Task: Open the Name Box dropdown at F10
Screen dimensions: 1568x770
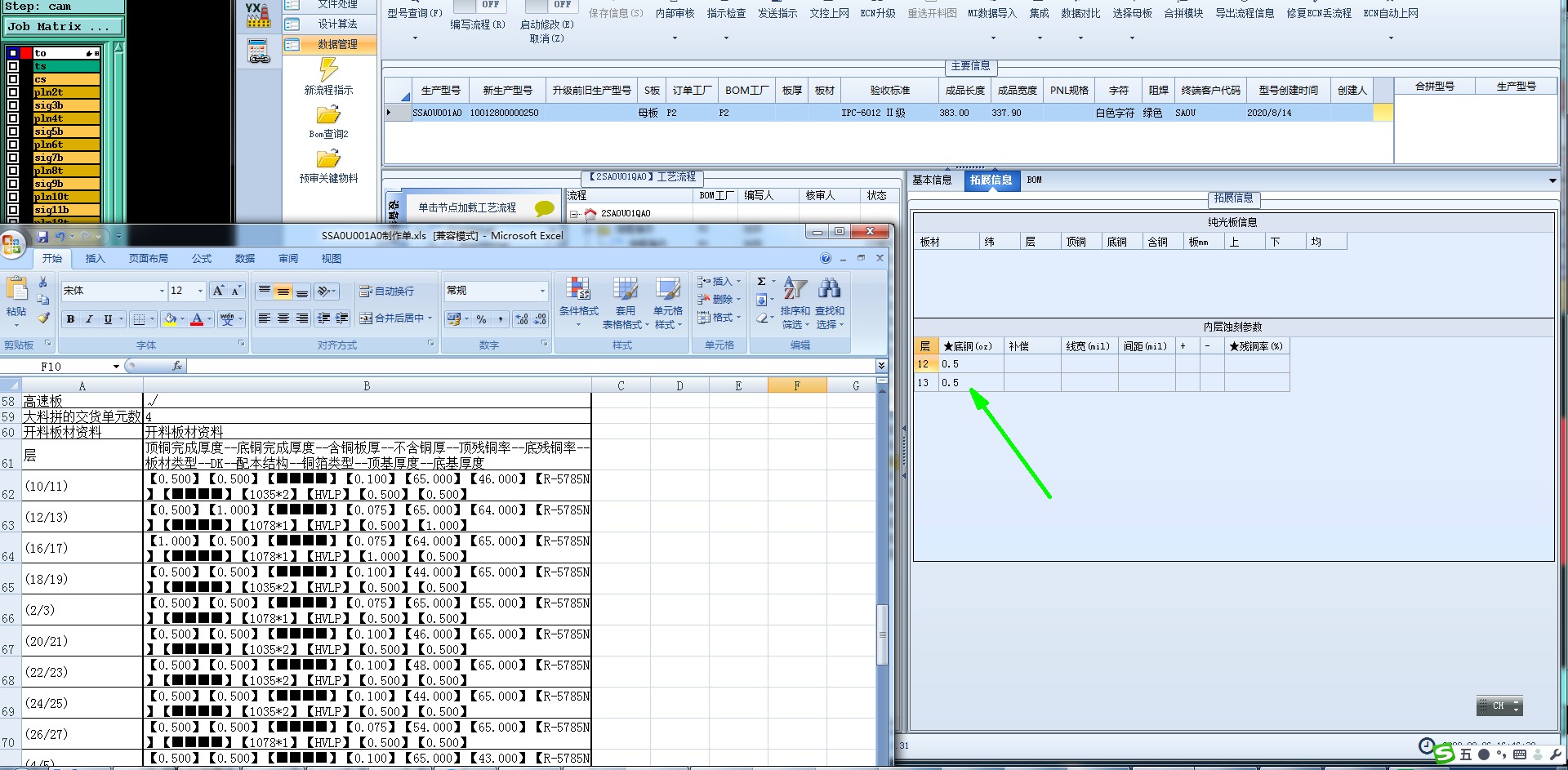Action: point(116,367)
